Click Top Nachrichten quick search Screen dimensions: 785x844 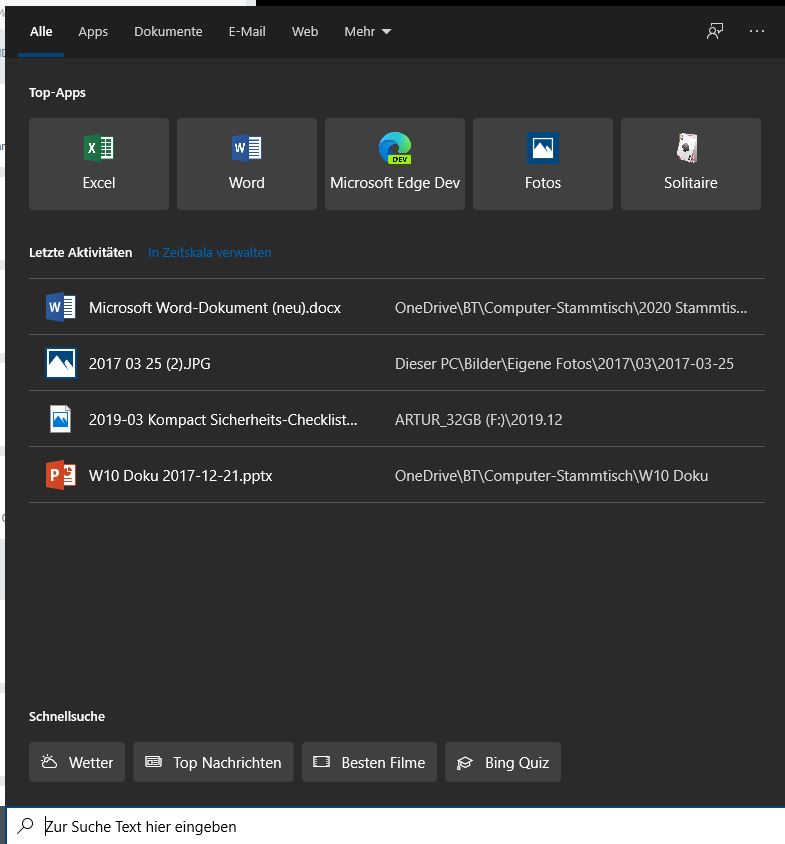click(213, 762)
